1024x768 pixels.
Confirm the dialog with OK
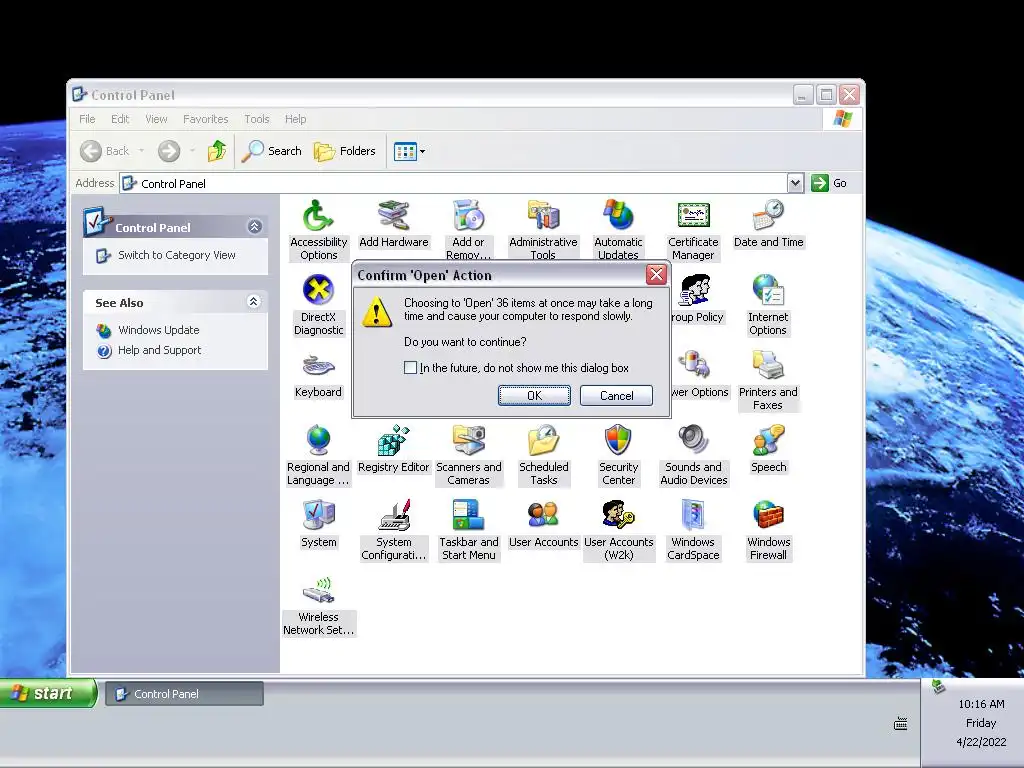[534, 395]
